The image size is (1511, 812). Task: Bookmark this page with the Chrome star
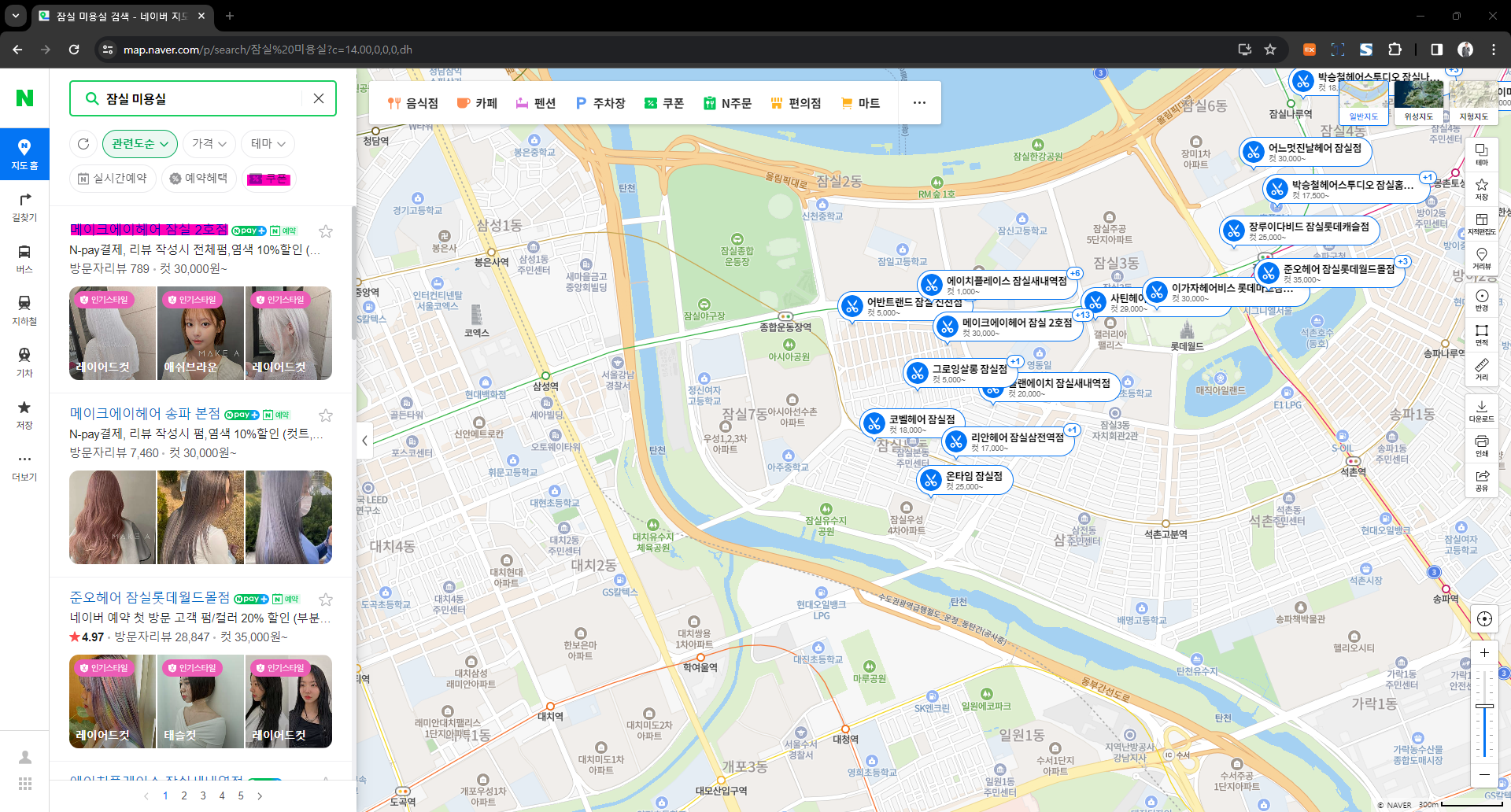(x=1270, y=50)
